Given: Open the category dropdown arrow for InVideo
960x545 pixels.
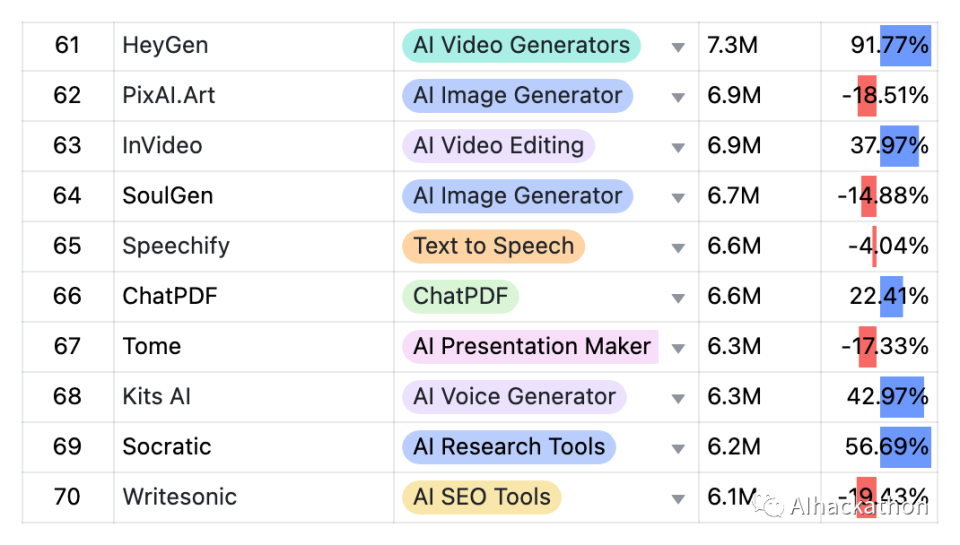Looking at the screenshot, I should click(678, 147).
